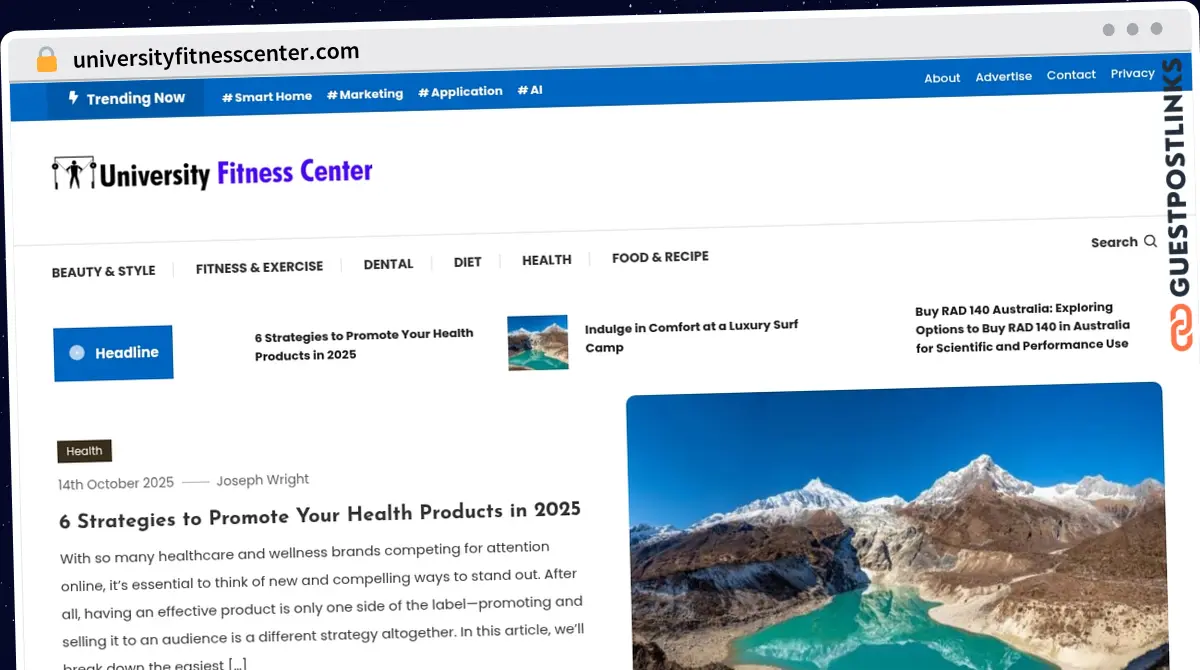The height and width of the screenshot is (670, 1200).
Task: Open the #Application trending tag
Action: pyautogui.click(x=460, y=92)
